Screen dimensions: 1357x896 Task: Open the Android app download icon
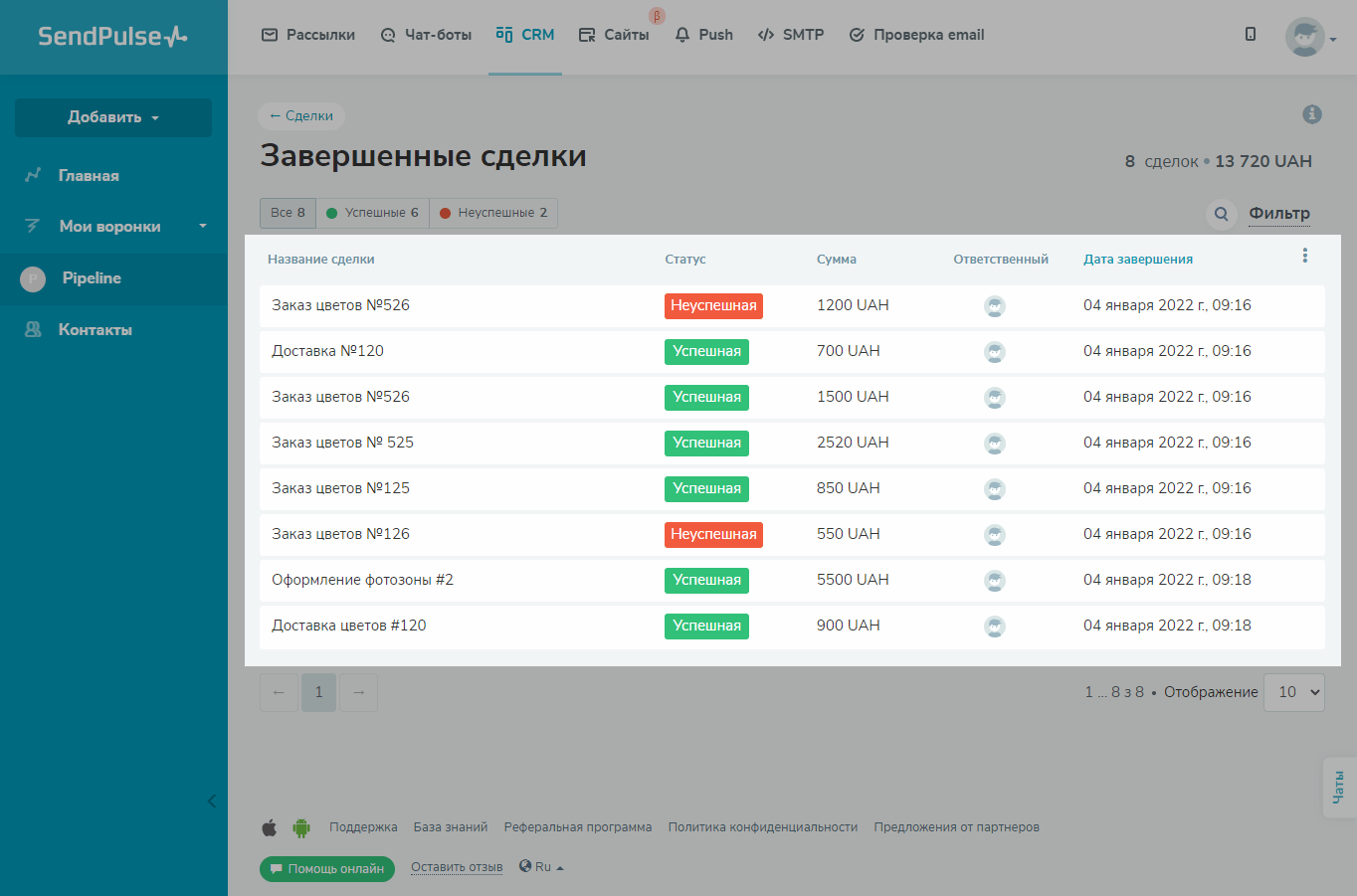pos(301,827)
